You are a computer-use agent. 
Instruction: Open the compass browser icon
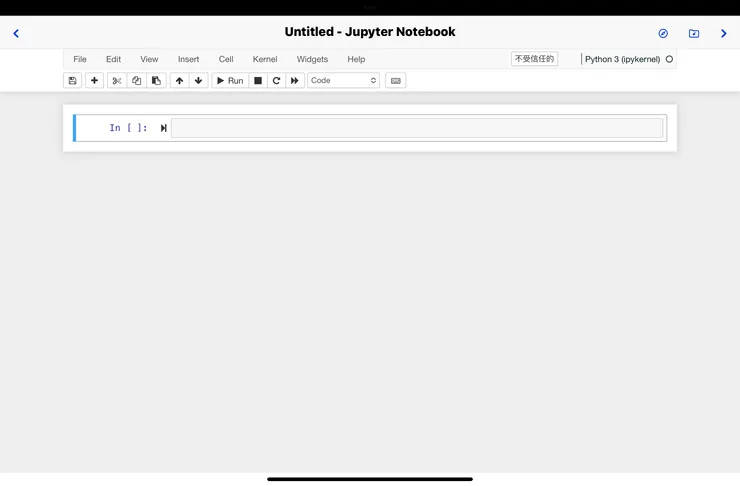(x=663, y=34)
